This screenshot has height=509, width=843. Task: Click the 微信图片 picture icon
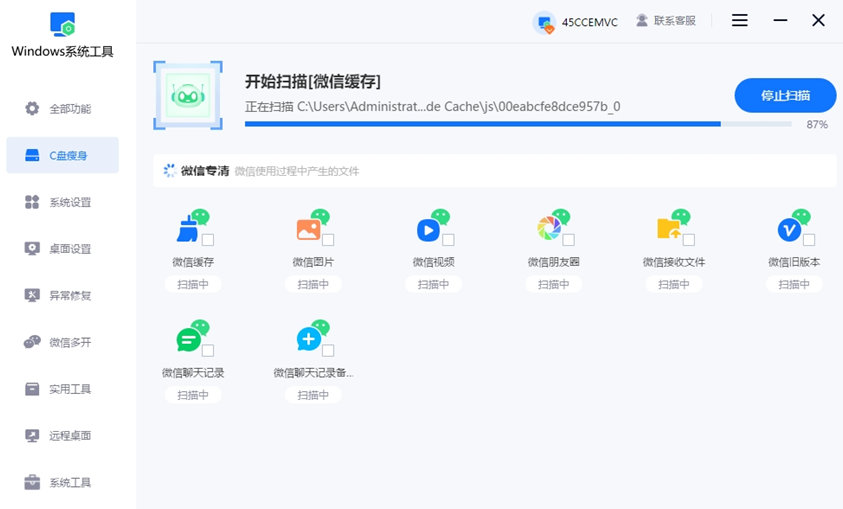pyautogui.click(x=309, y=230)
